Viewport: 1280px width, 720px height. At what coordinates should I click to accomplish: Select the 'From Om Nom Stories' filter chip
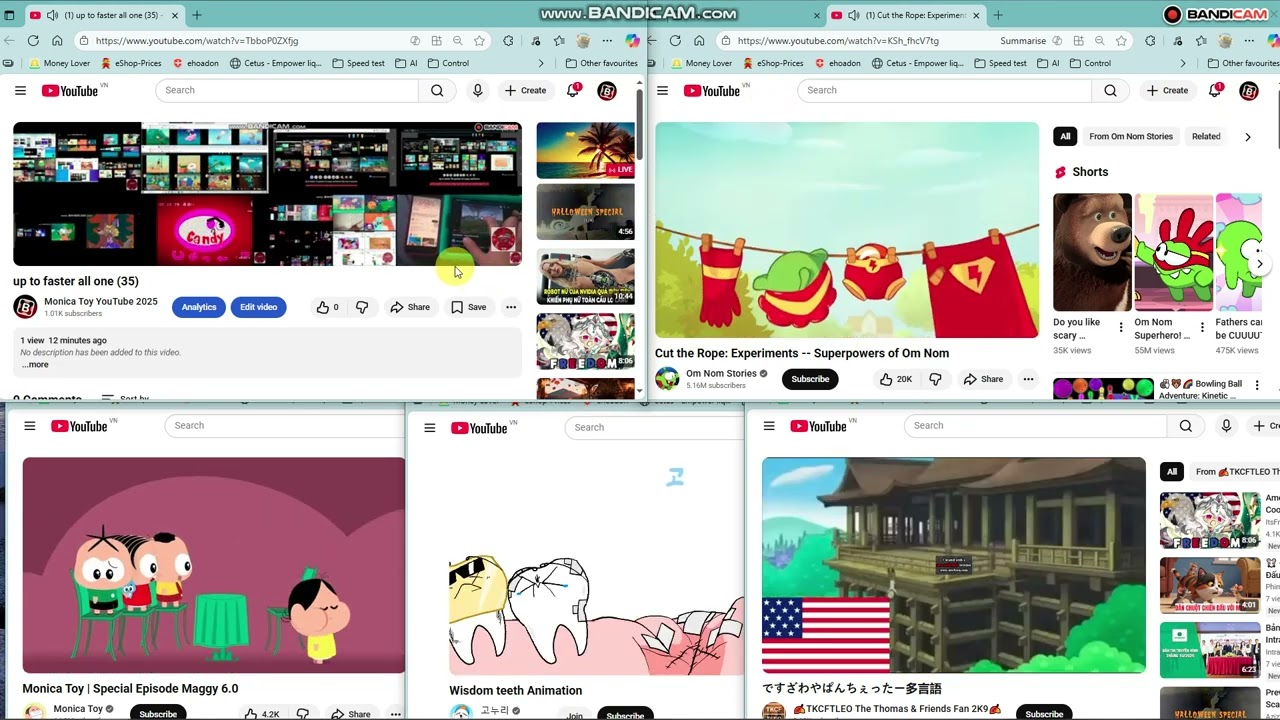pos(1131,137)
